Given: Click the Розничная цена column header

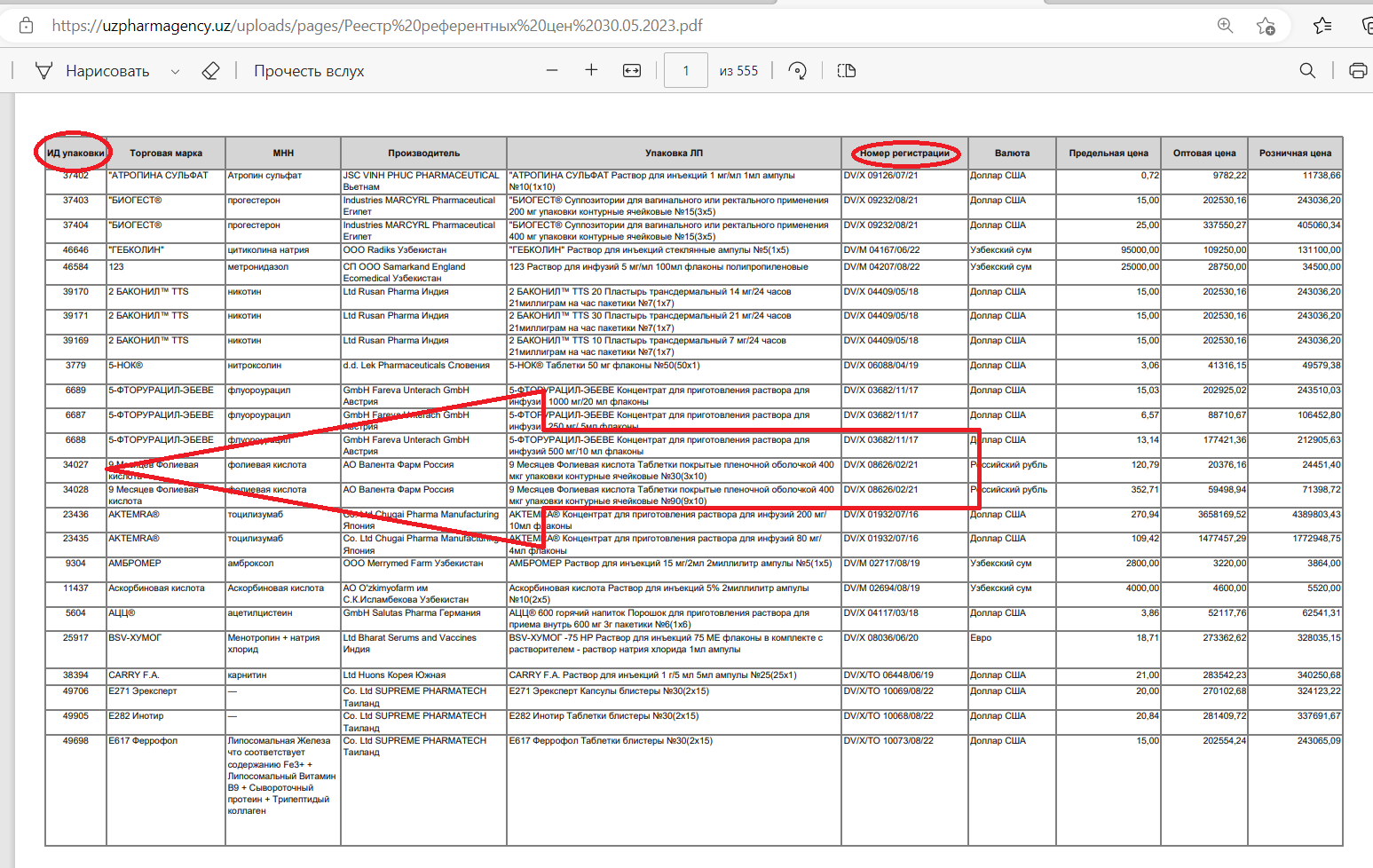Looking at the screenshot, I should [1295, 153].
